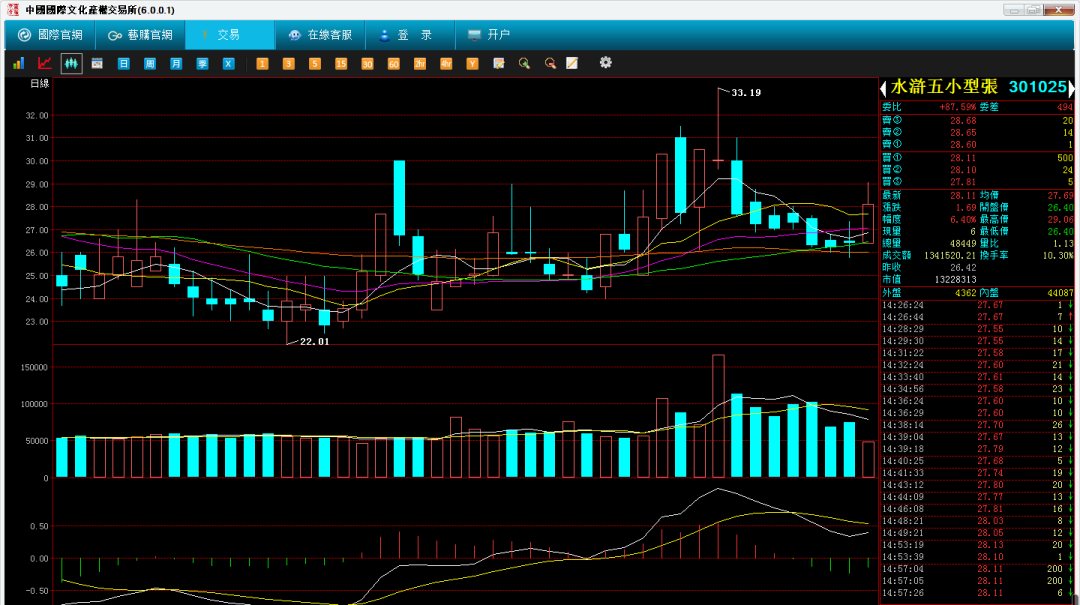This screenshot has width=1080, height=605.
Task: Select the 3-minute interval icon
Action: (x=288, y=63)
